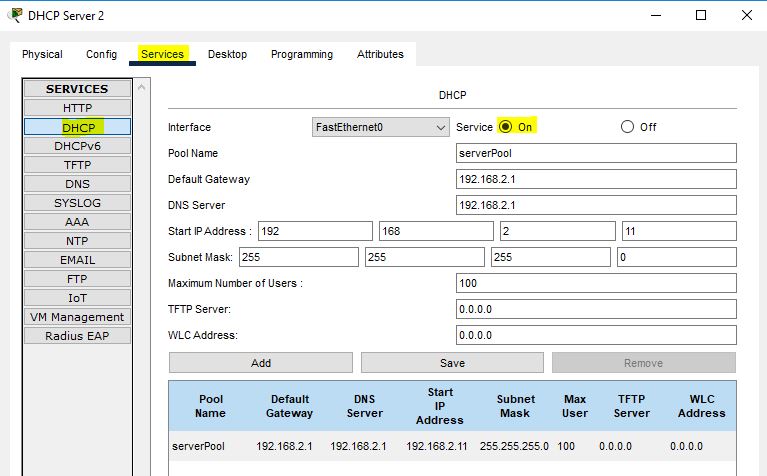This screenshot has width=767, height=476.
Task: Click the DNS Server column header
Action: [364, 406]
